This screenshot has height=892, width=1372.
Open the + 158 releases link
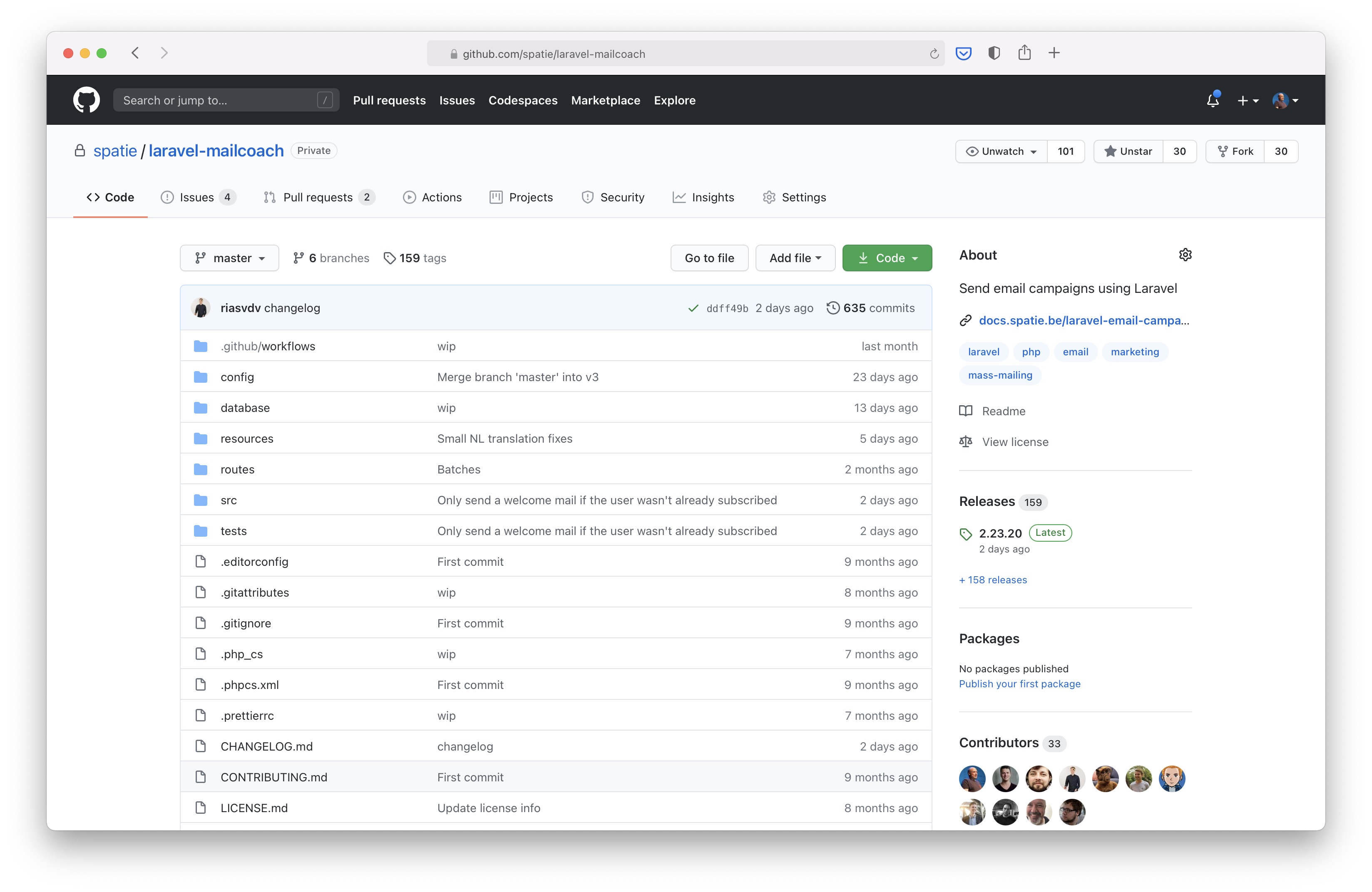[x=993, y=580]
